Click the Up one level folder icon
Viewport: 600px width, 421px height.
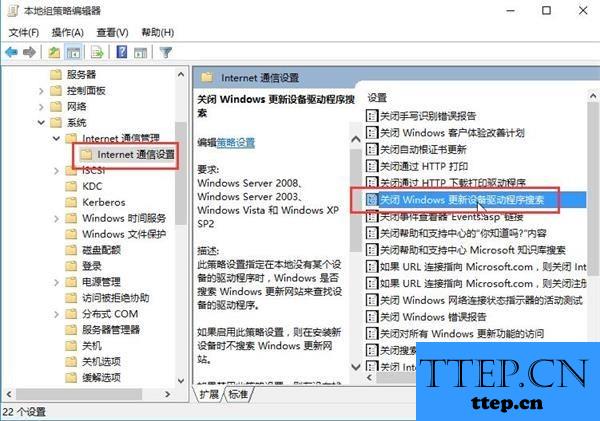coord(54,52)
